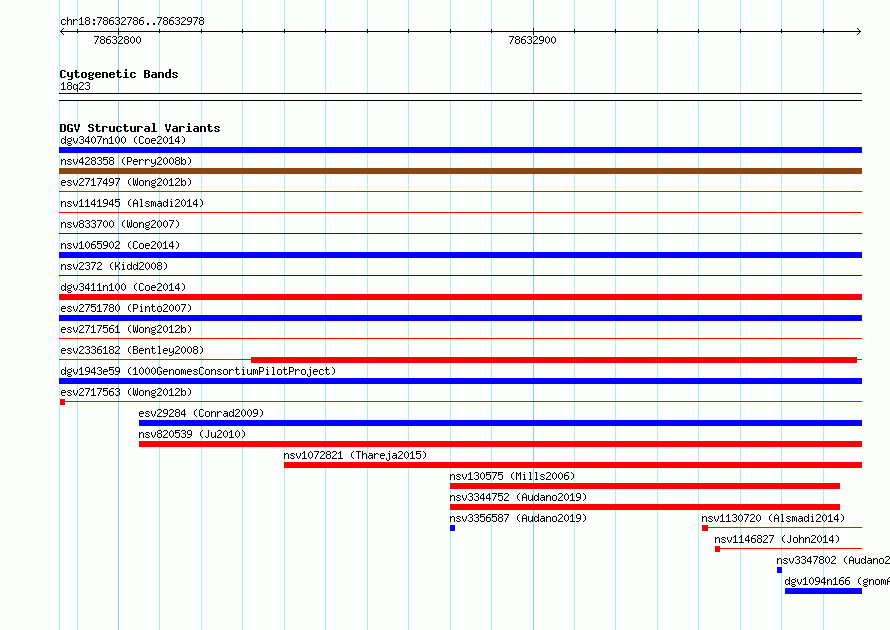Open the nsv428358 (Perry2008b) variant label

[126, 161]
